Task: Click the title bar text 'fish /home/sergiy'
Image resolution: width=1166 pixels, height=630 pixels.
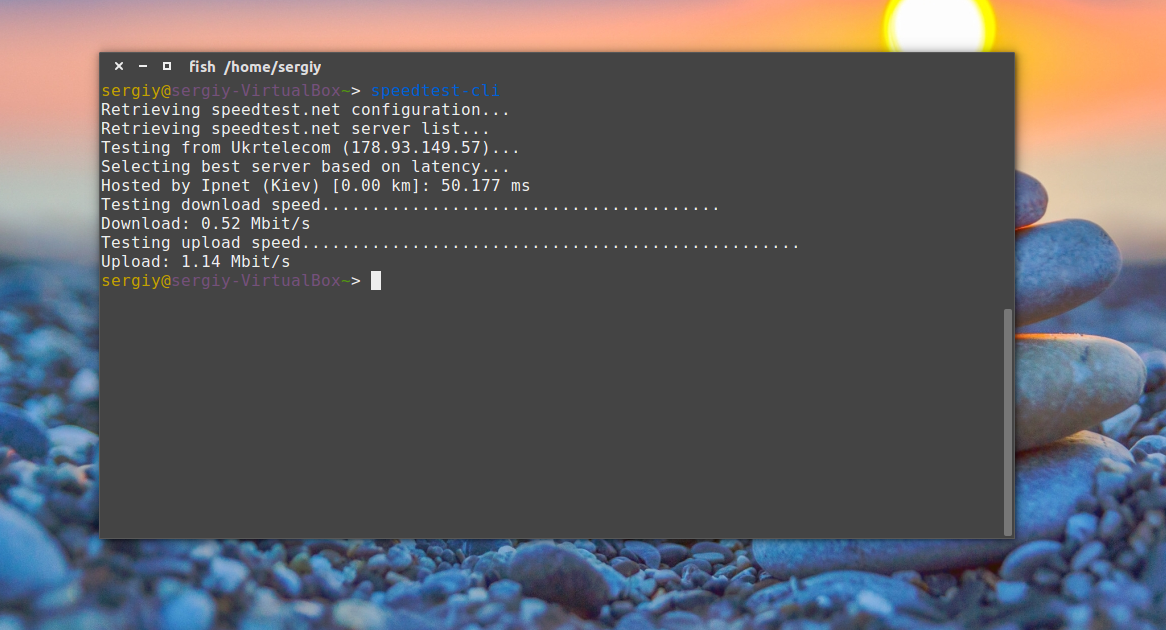Action: point(255,67)
